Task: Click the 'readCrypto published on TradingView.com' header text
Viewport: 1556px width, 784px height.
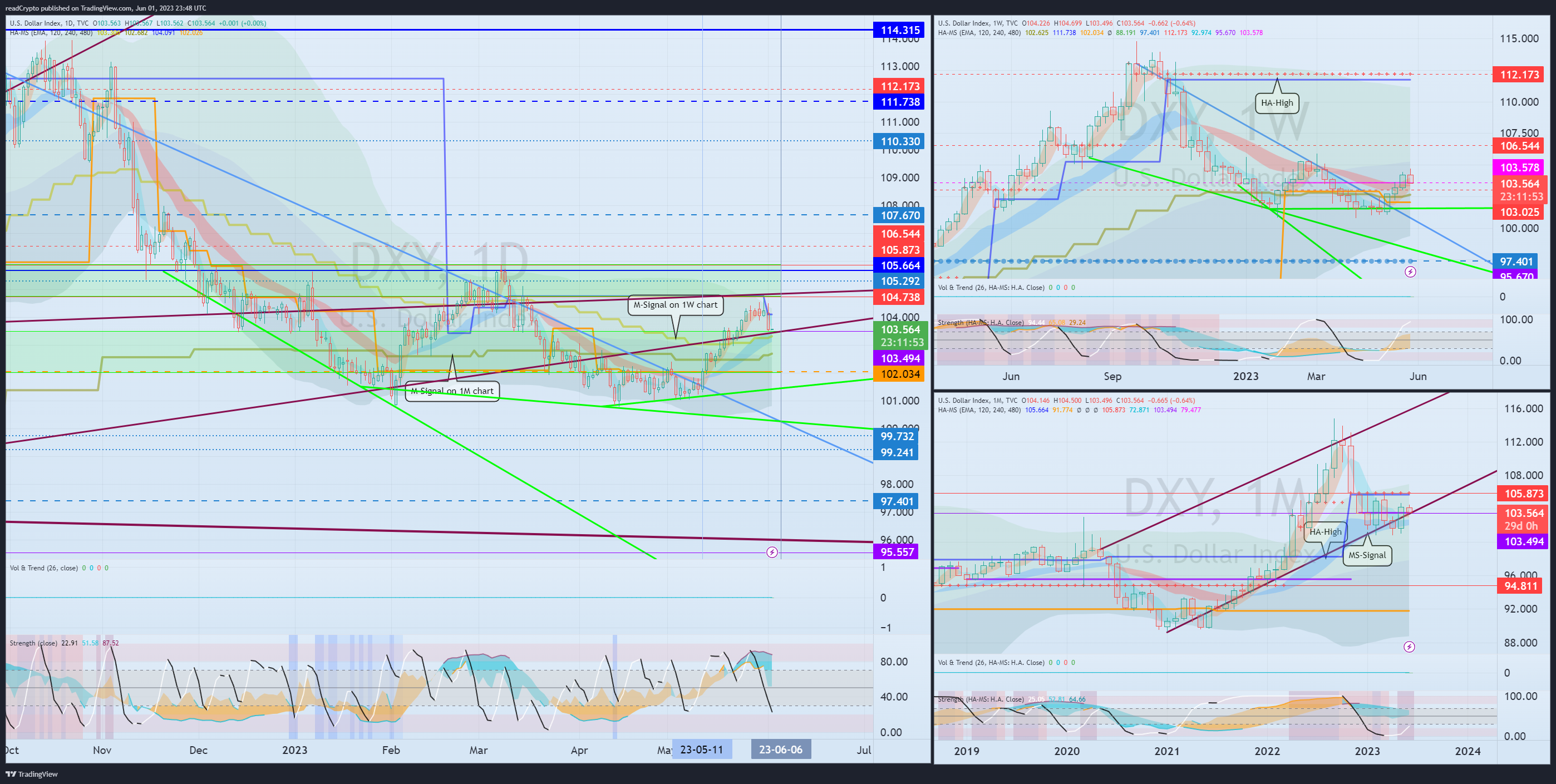Action: coord(68,8)
